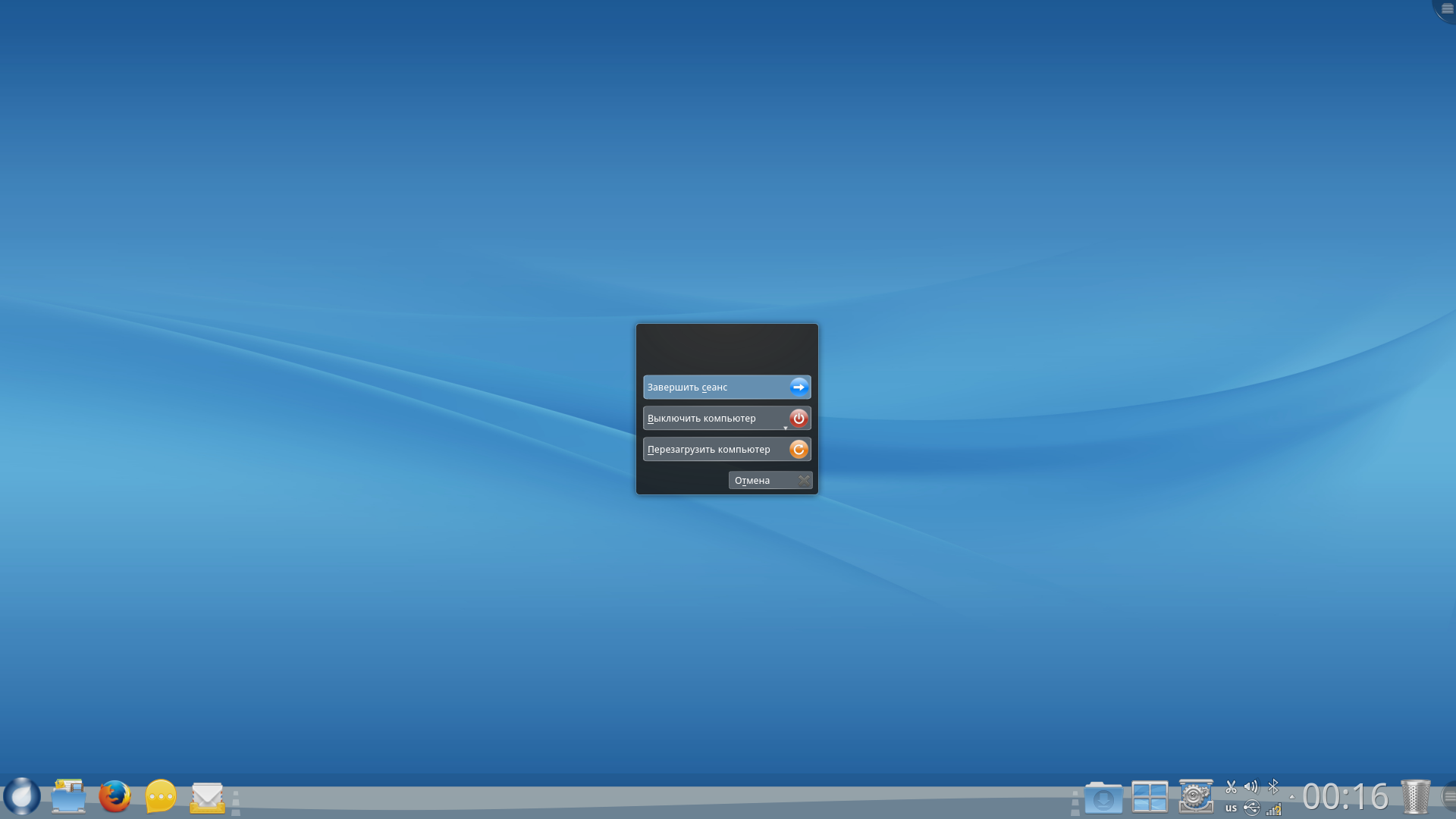Screen dimensions: 1456x819
Task: Expand the shutdown options small arrow
Action: 785,428
